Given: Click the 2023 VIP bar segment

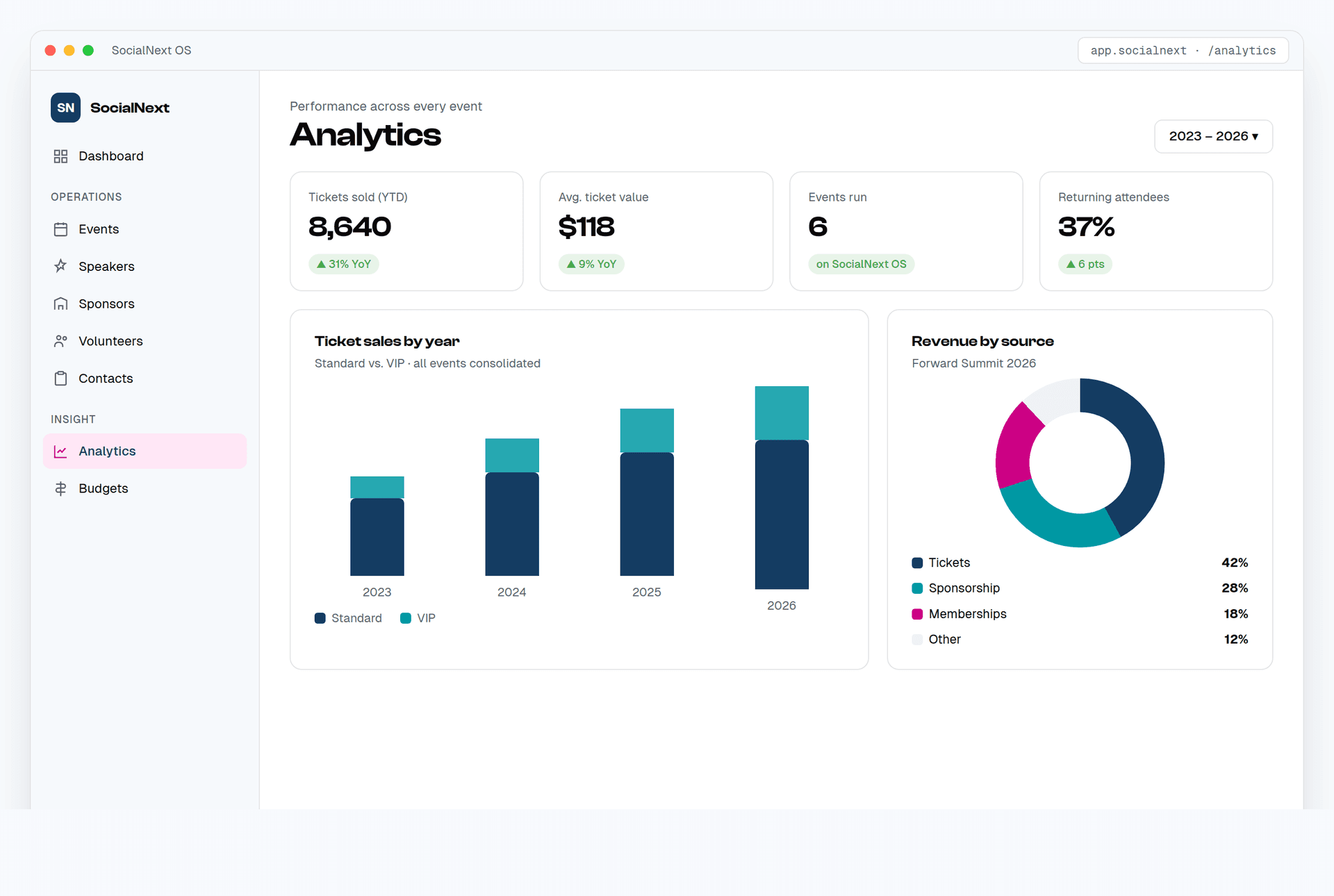Looking at the screenshot, I should [x=377, y=488].
